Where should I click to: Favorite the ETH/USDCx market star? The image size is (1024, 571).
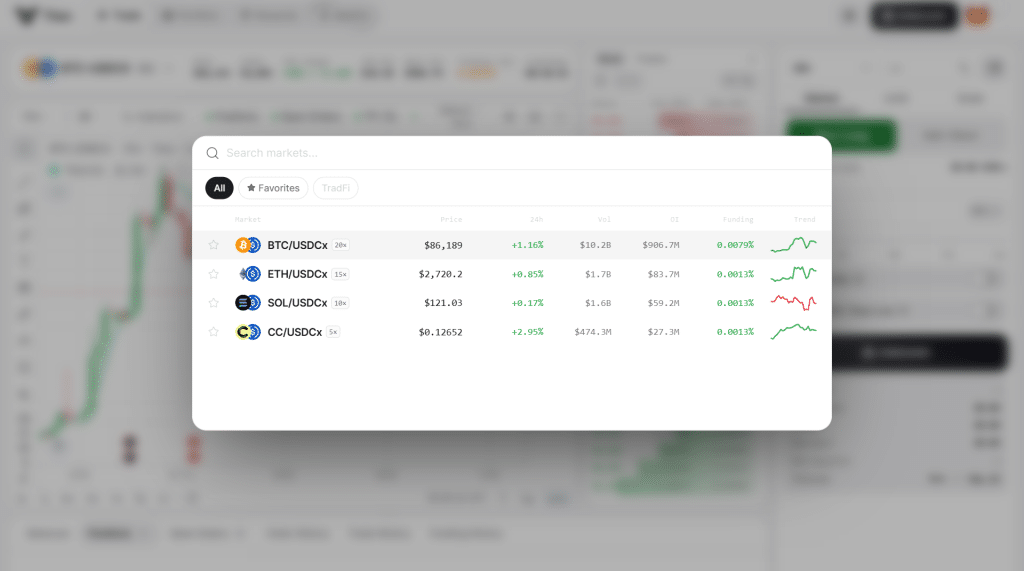point(214,274)
